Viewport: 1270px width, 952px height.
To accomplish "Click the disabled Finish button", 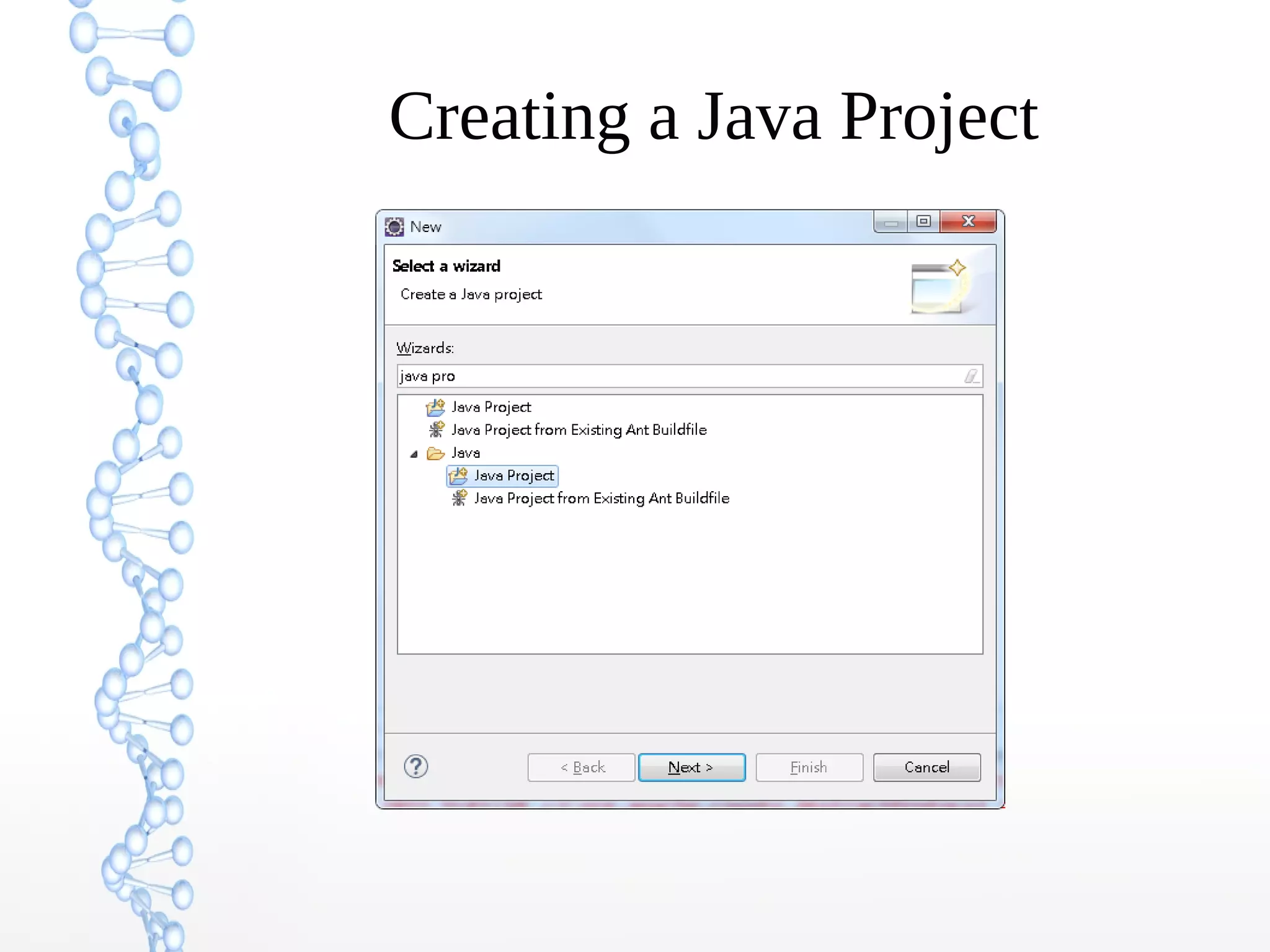I will click(x=809, y=767).
